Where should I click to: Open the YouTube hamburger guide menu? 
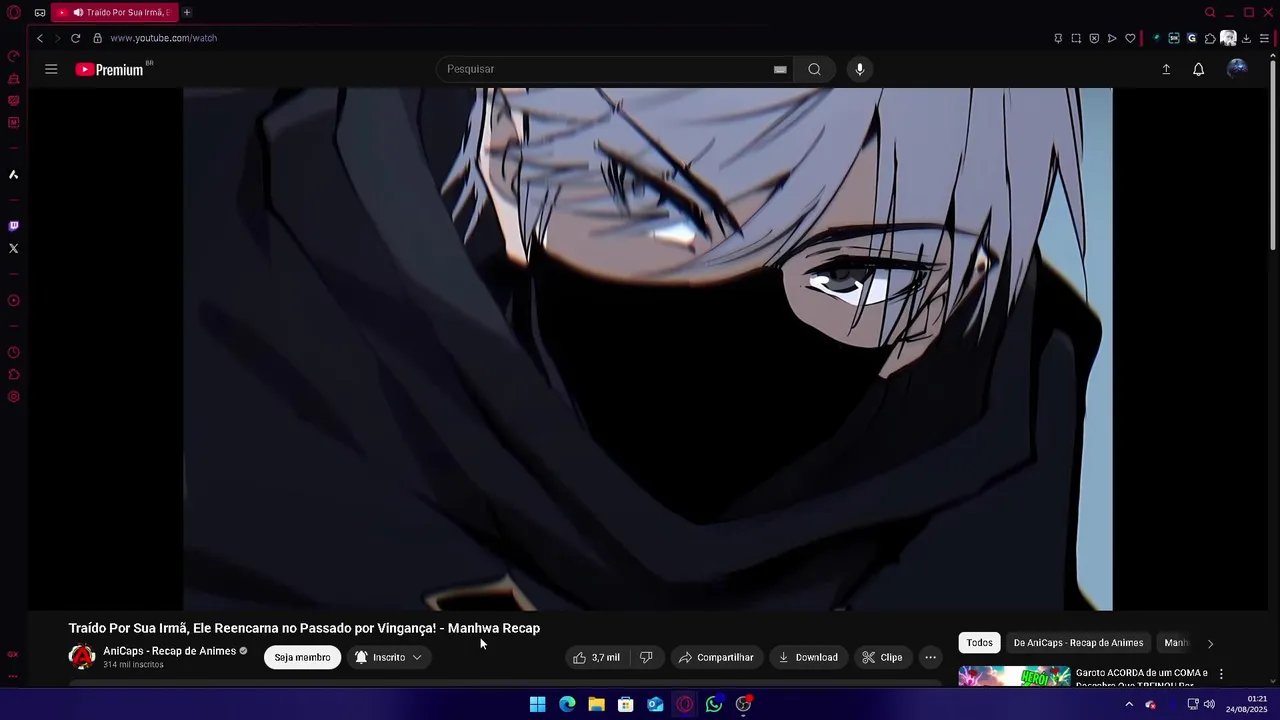click(51, 69)
